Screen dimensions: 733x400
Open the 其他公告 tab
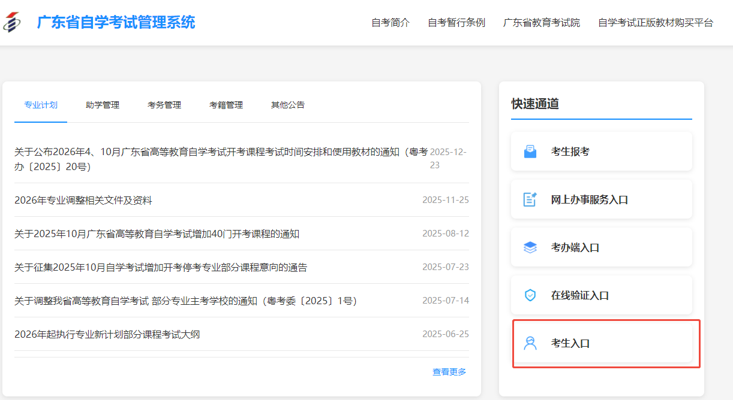point(287,105)
